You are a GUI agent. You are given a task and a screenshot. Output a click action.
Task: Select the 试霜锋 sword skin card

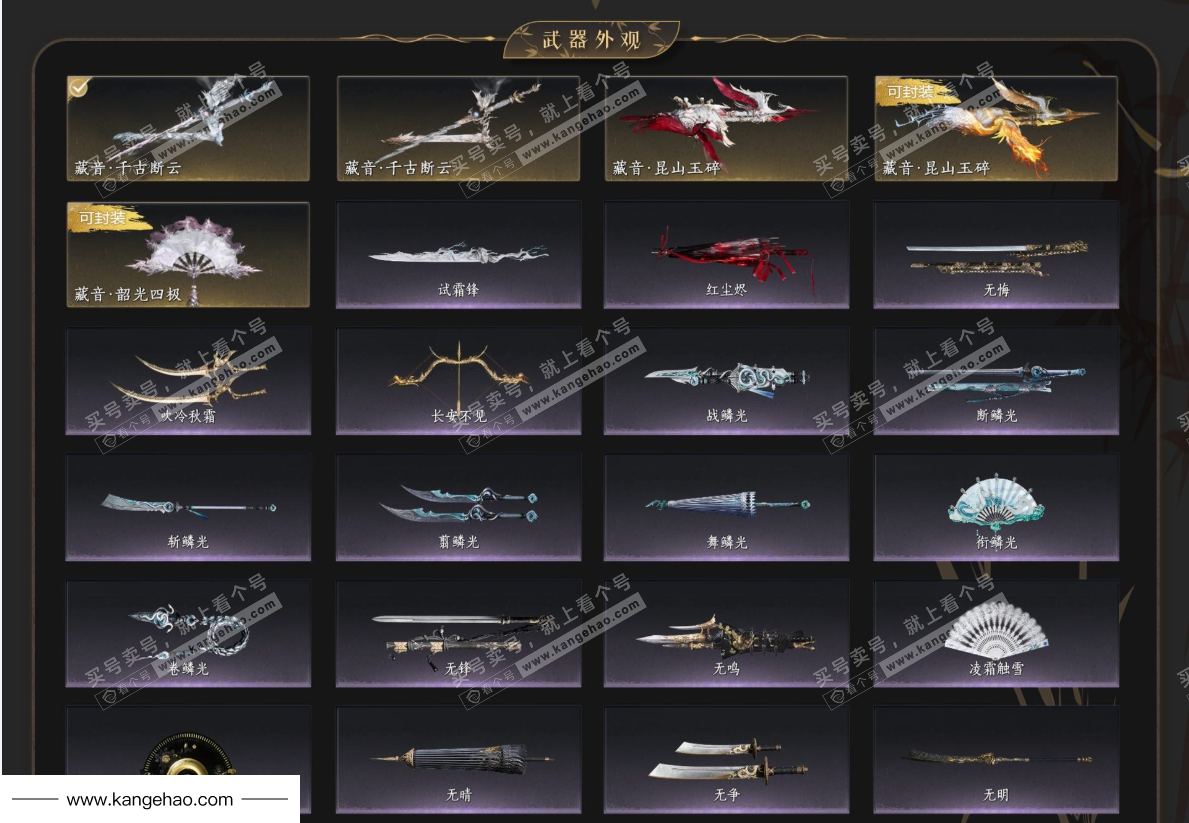[x=458, y=255]
